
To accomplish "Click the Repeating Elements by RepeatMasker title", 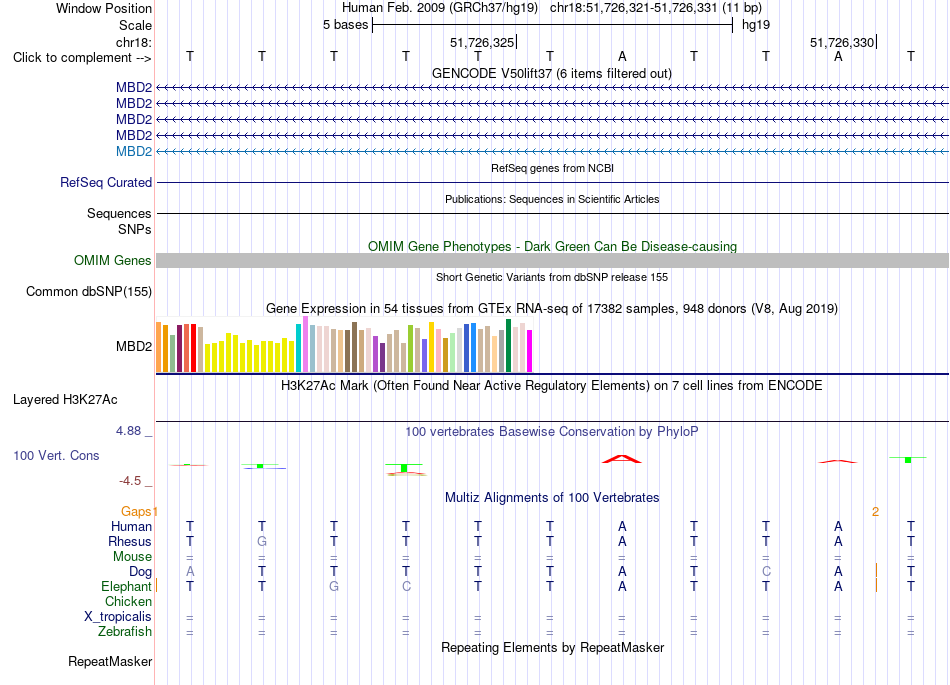I will pyautogui.click(x=552, y=647).
